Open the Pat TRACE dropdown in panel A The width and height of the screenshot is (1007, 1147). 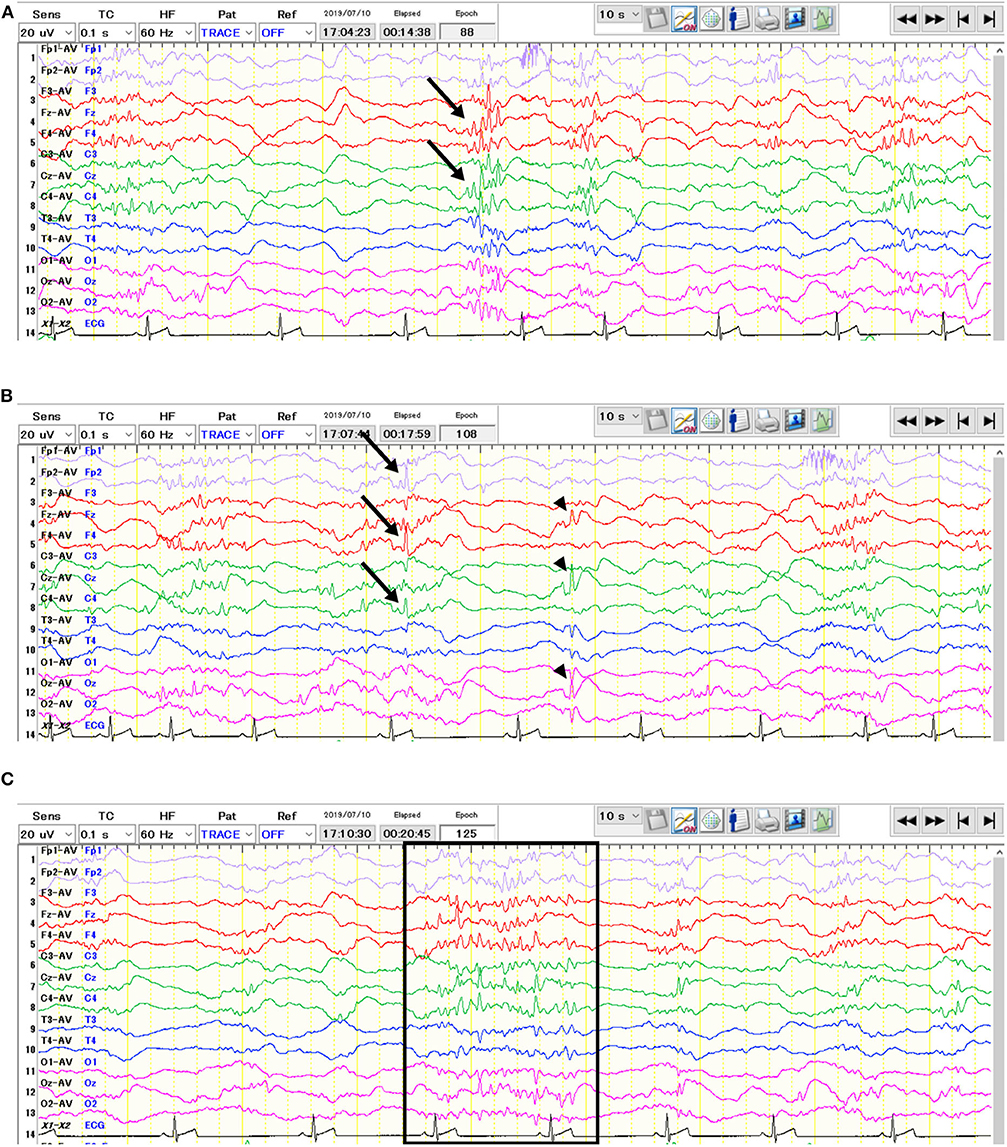tap(227, 33)
